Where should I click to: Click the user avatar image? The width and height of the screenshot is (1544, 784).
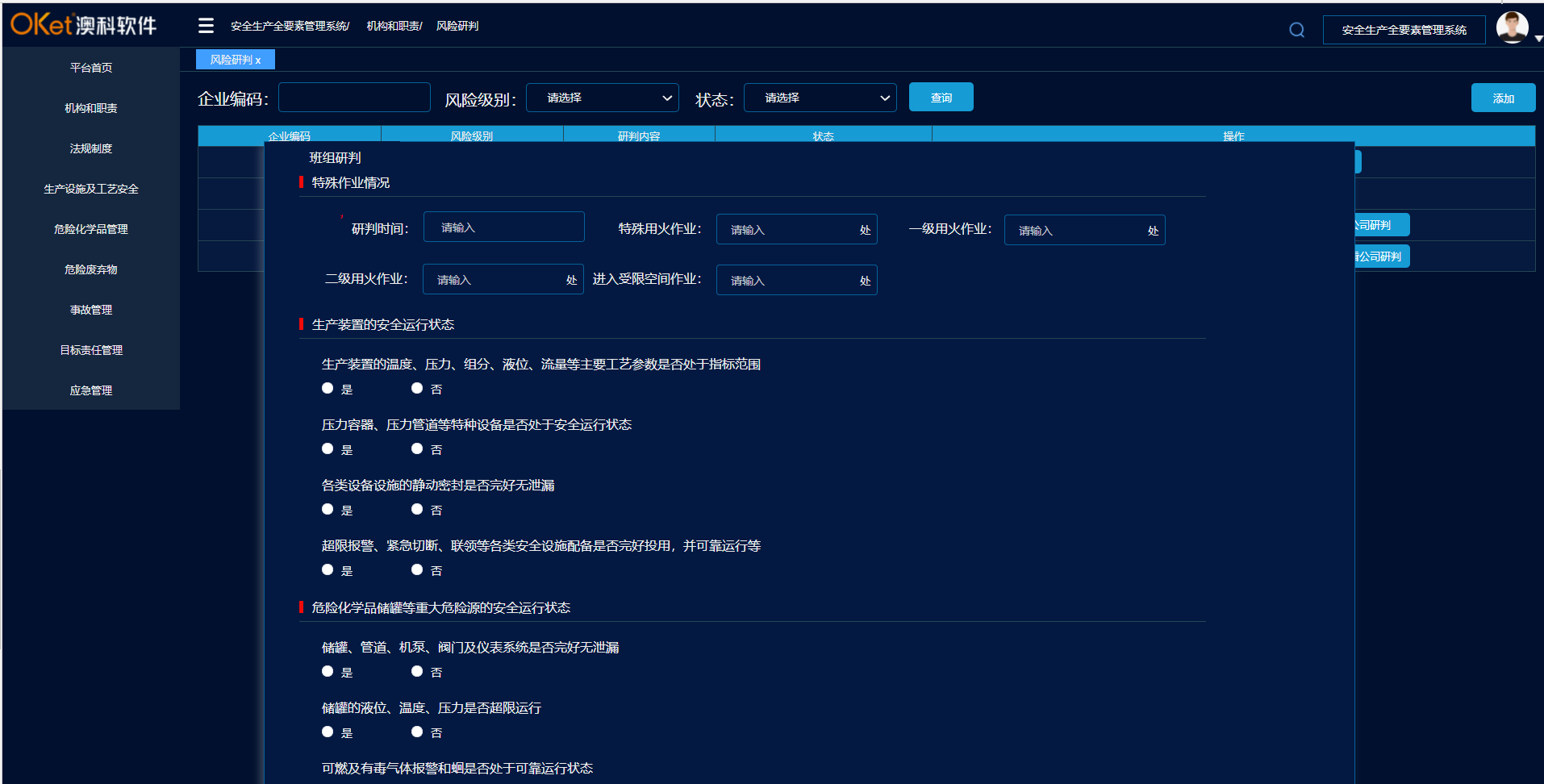(1512, 27)
